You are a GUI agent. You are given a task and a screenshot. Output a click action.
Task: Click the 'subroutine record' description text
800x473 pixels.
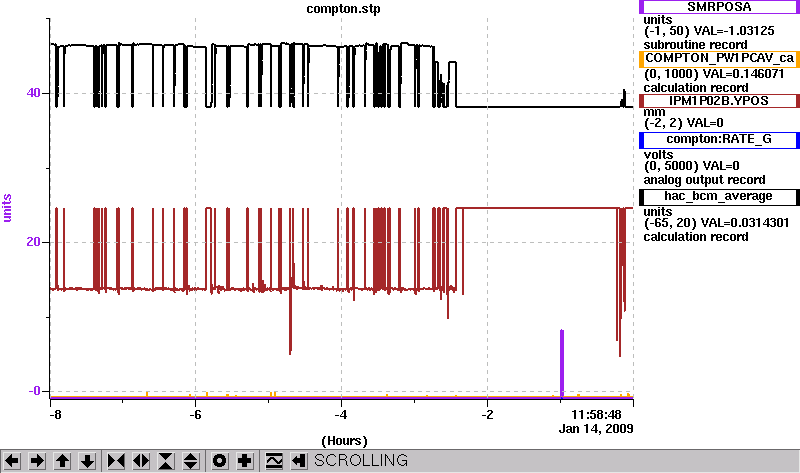(x=695, y=44)
